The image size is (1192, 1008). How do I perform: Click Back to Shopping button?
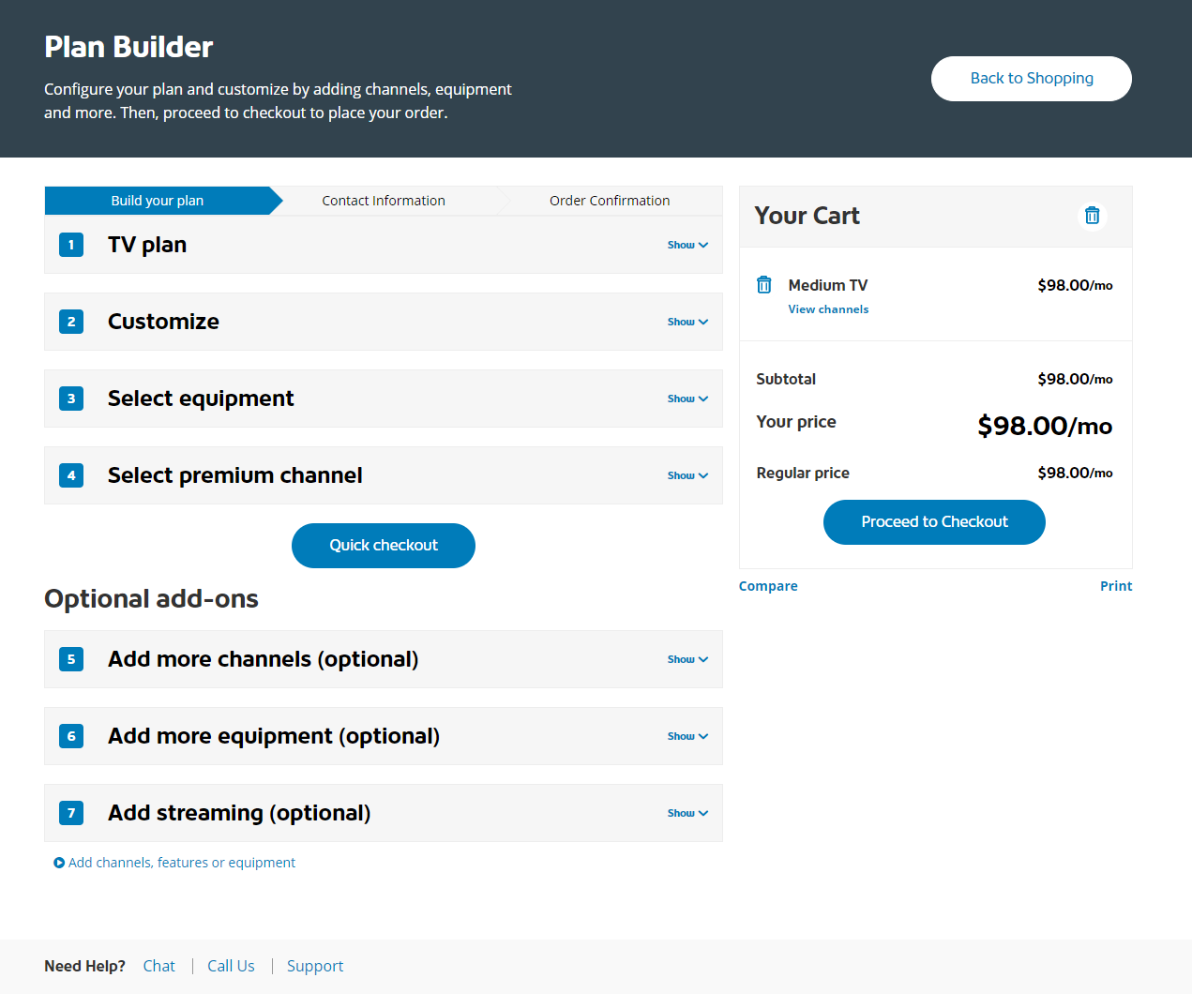1031,79
